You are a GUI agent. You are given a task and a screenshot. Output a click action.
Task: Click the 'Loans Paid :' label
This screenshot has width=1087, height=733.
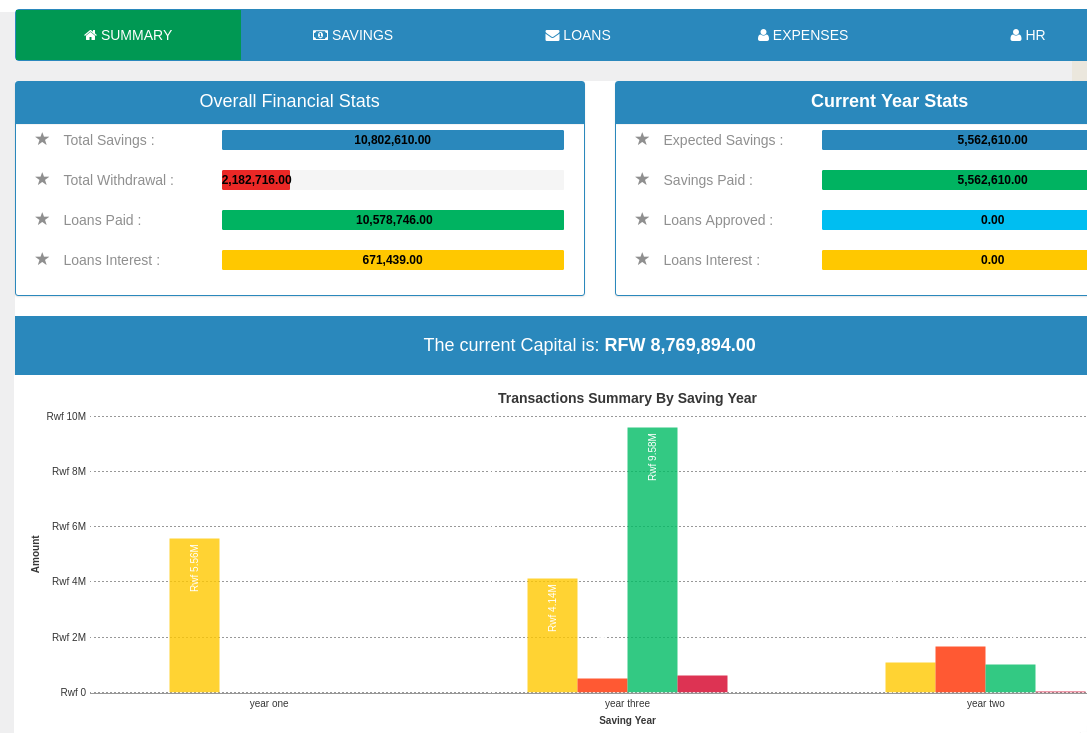pos(103,221)
